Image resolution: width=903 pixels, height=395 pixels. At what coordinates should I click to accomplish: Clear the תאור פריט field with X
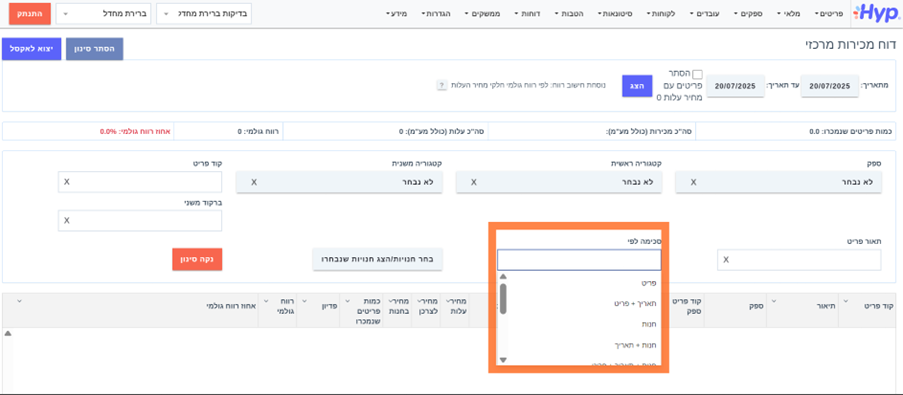(726, 260)
